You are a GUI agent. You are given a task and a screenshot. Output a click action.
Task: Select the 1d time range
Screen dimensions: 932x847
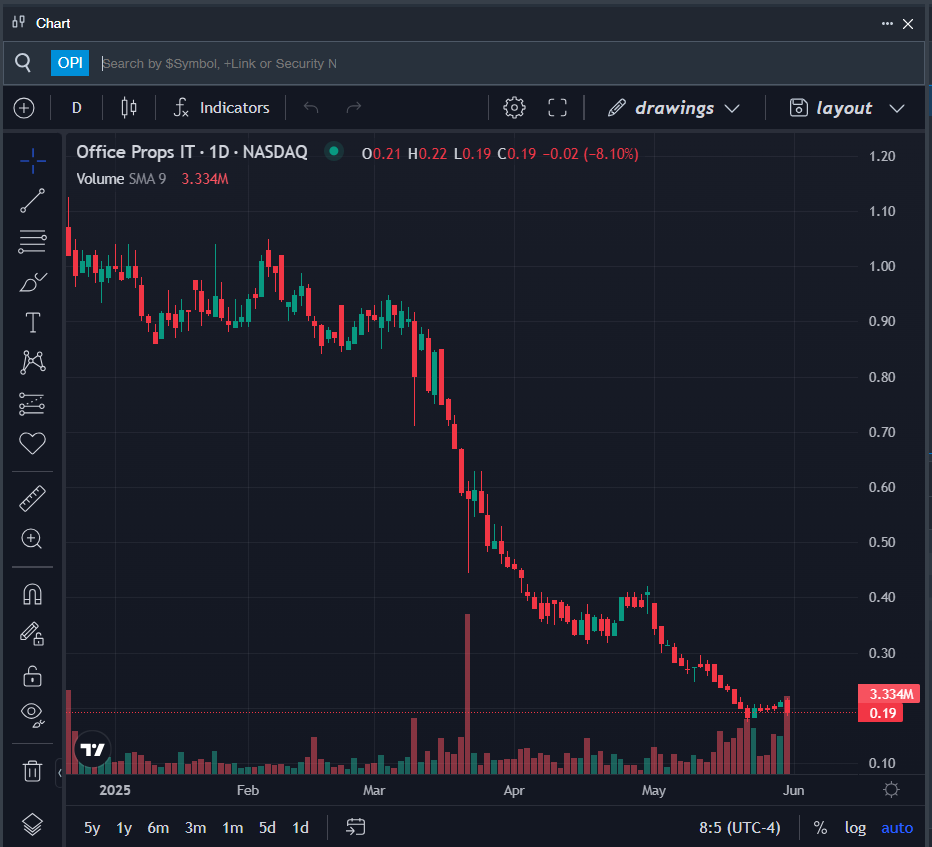point(301,827)
